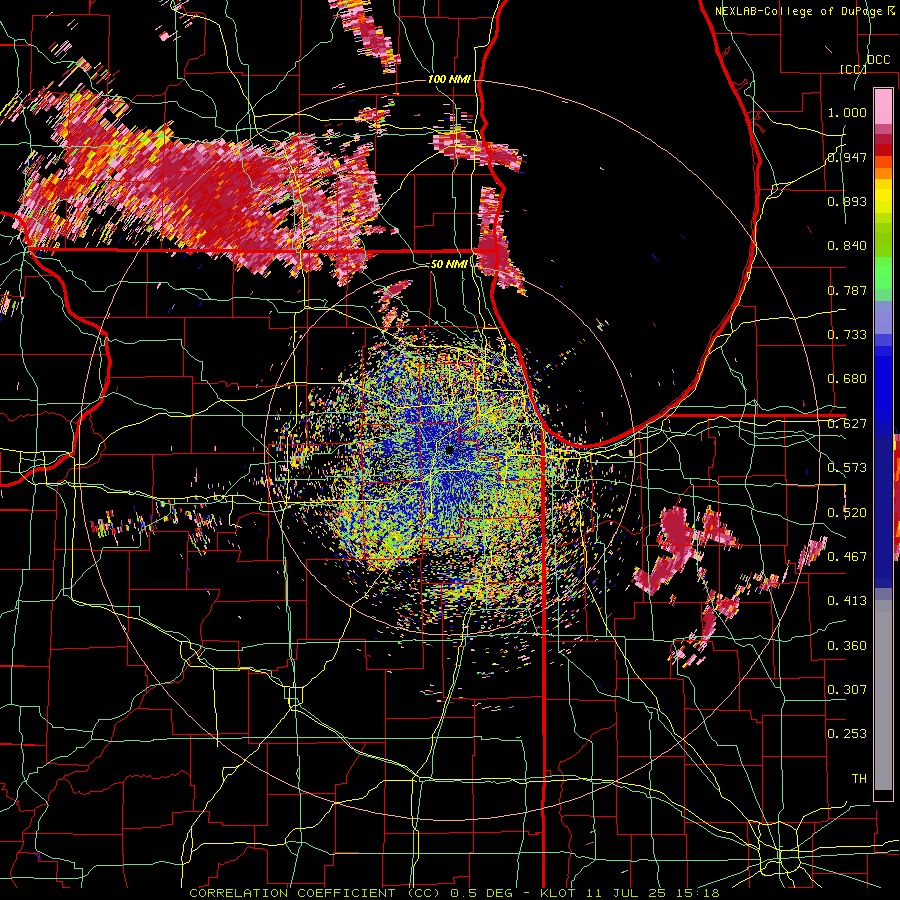This screenshot has height=900, width=900.
Task: Select the 0.520 legend value
Action: (x=847, y=513)
